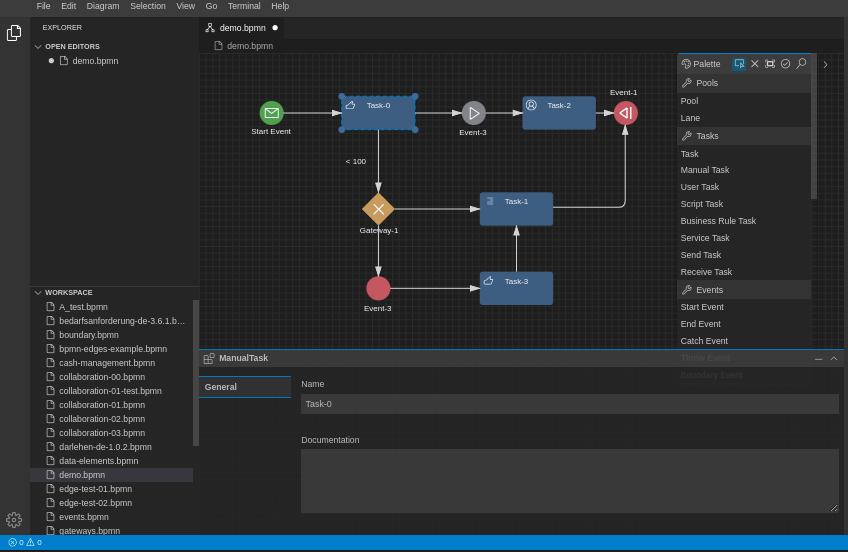The height and width of the screenshot is (552, 848).
Task: Click the warnings icon in status bar
Action: coord(30,542)
